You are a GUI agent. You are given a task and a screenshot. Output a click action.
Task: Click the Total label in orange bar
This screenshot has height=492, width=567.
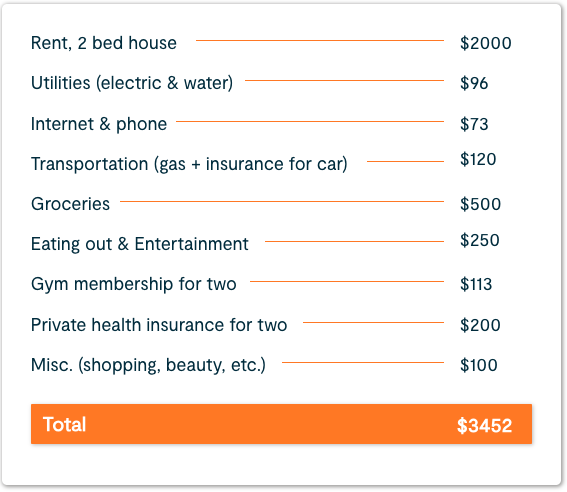click(x=64, y=424)
